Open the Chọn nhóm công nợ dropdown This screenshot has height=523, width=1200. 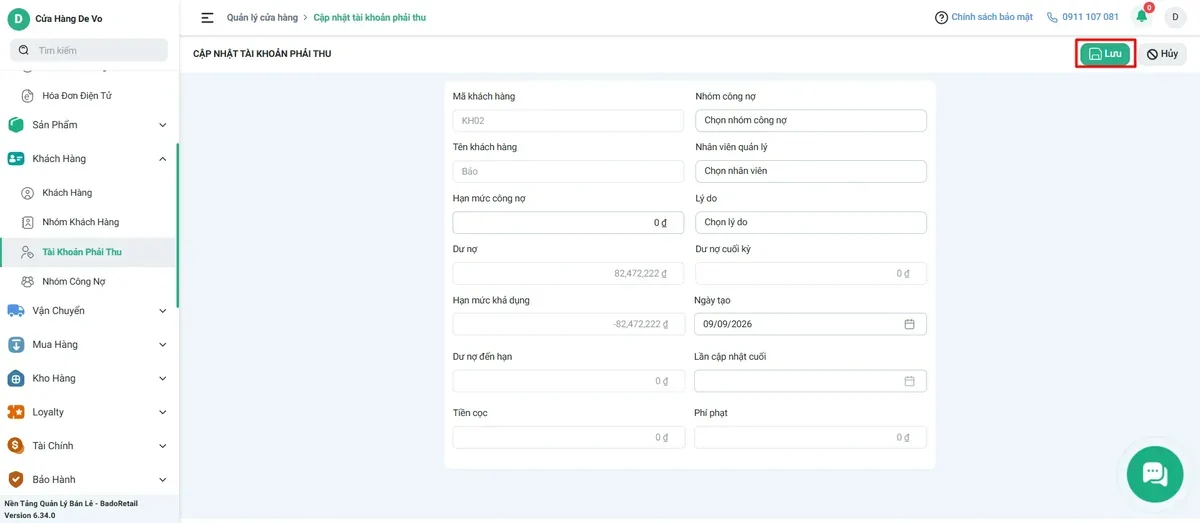tap(811, 120)
